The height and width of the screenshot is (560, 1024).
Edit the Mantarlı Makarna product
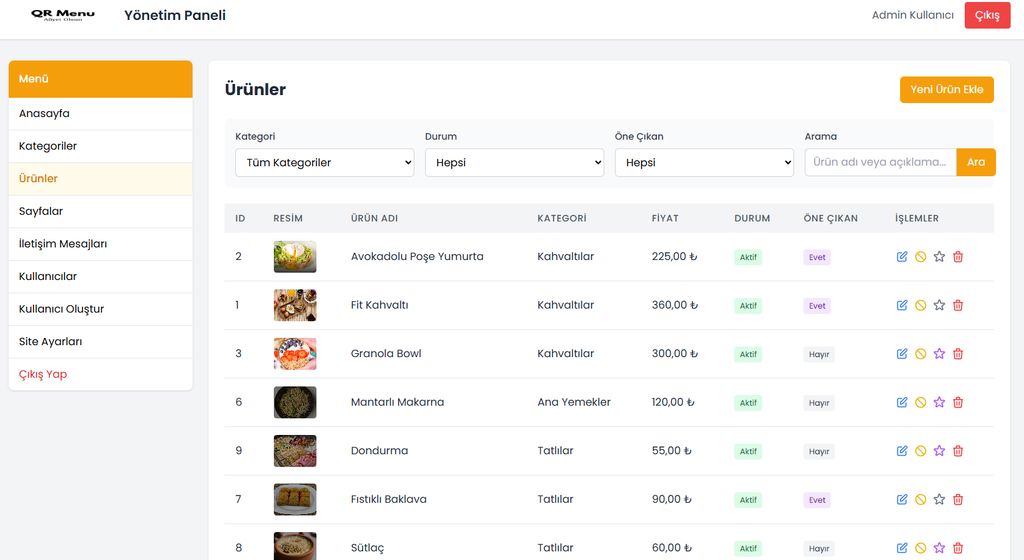pos(902,402)
